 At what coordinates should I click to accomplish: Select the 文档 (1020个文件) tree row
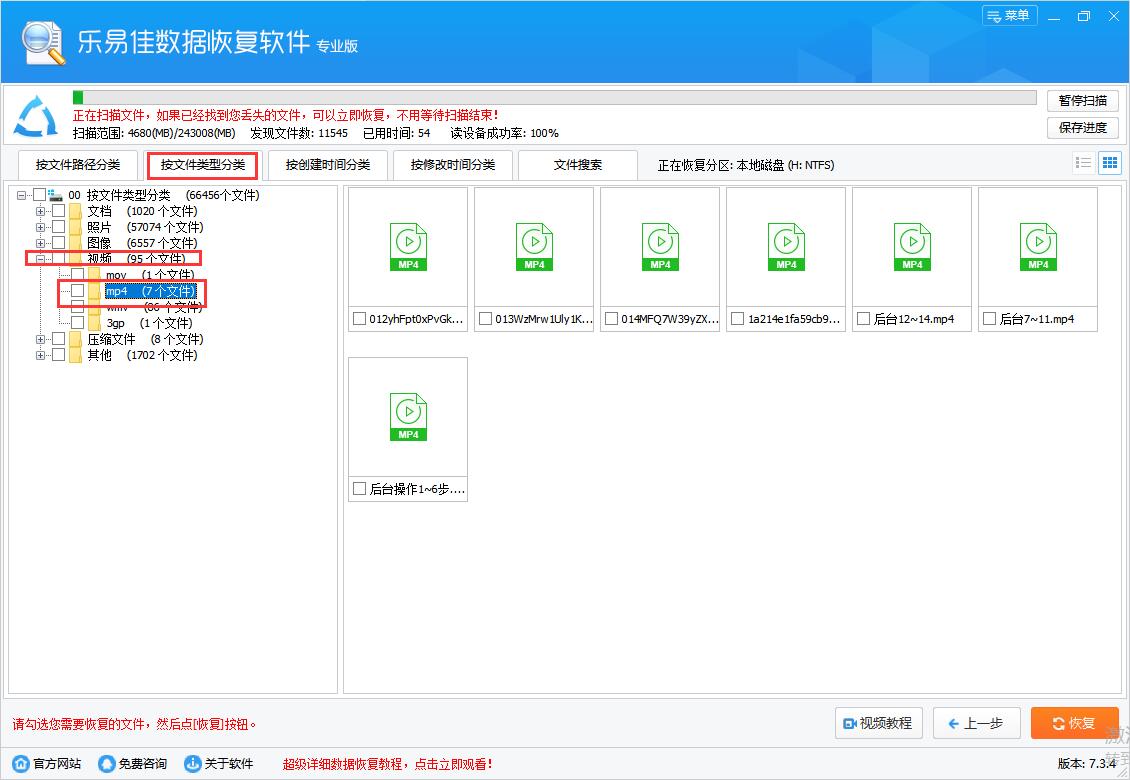[x=142, y=211]
